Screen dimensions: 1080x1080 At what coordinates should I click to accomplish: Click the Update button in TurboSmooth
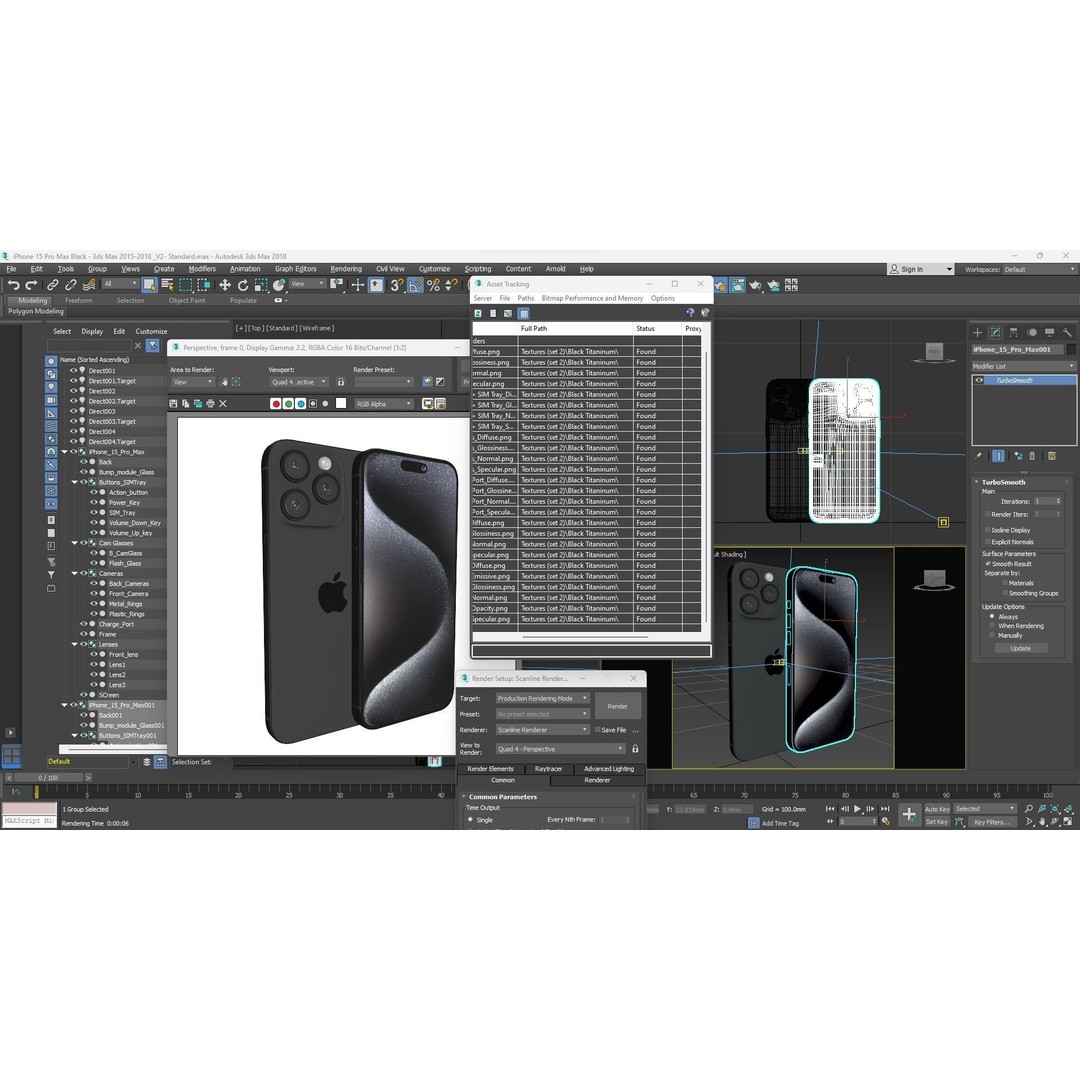pos(1021,648)
